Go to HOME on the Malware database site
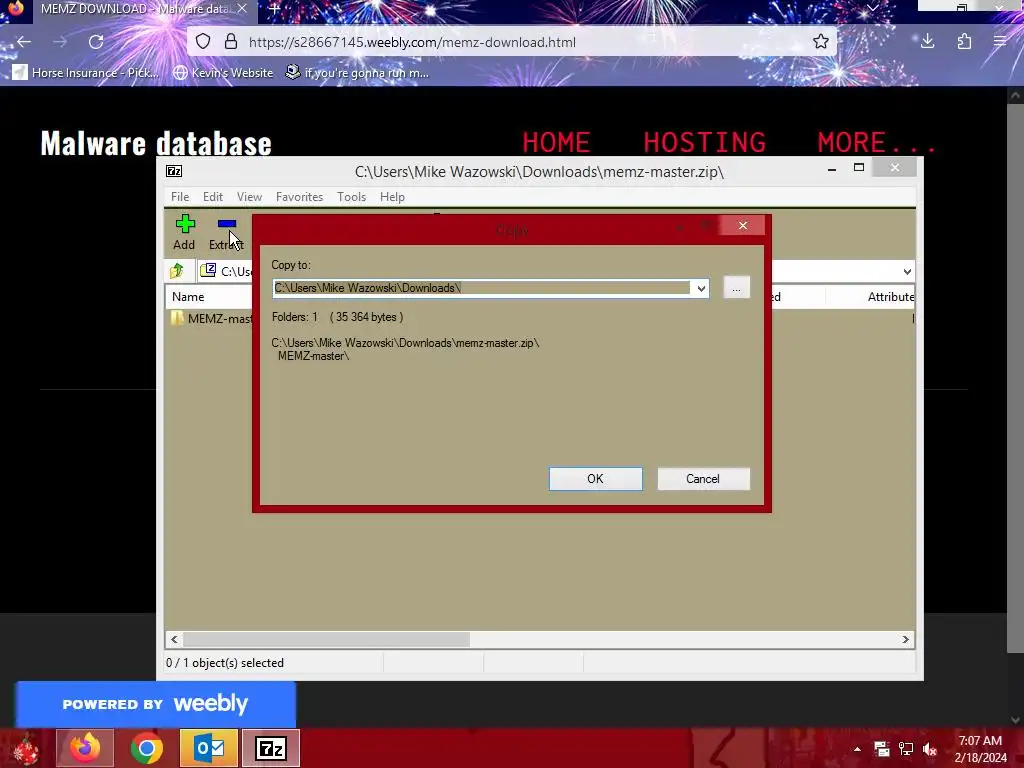 click(x=556, y=142)
